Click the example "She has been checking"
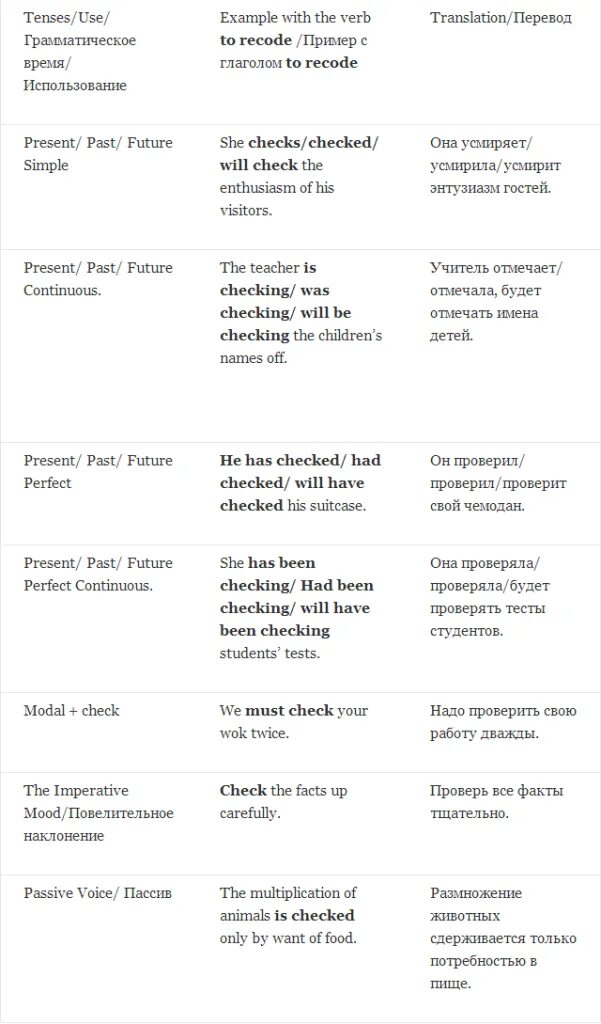Viewport: 601px width, 1024px height. point(296,608)
